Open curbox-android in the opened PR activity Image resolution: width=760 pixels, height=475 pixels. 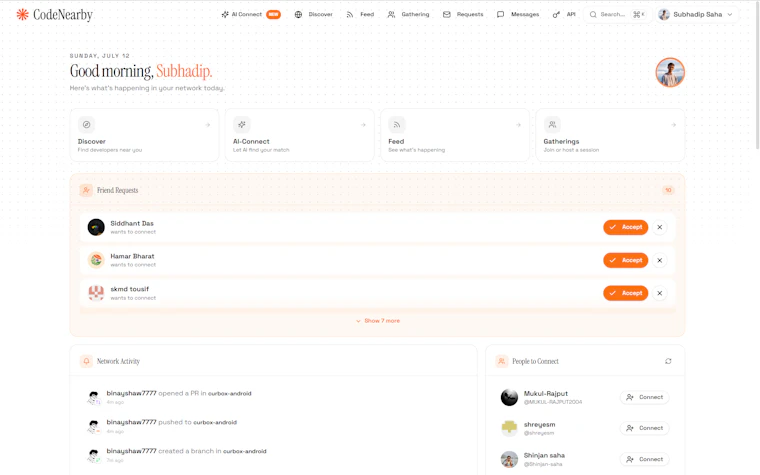point(230,394)
